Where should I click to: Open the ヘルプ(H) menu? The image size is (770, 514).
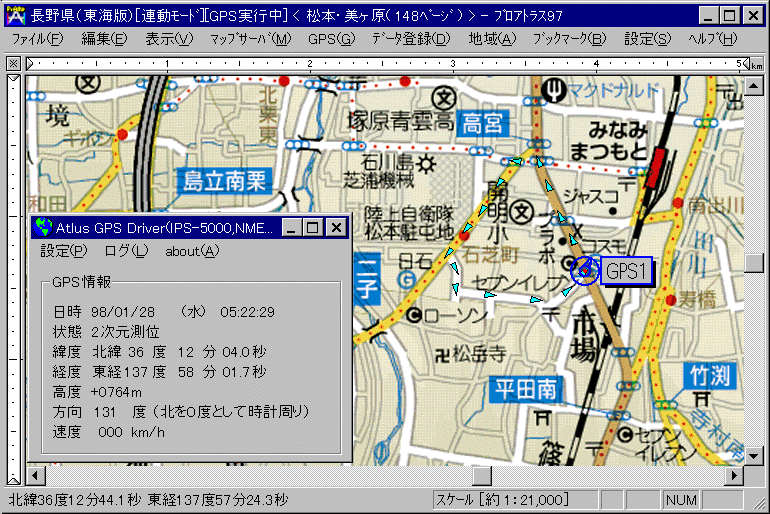713,39
